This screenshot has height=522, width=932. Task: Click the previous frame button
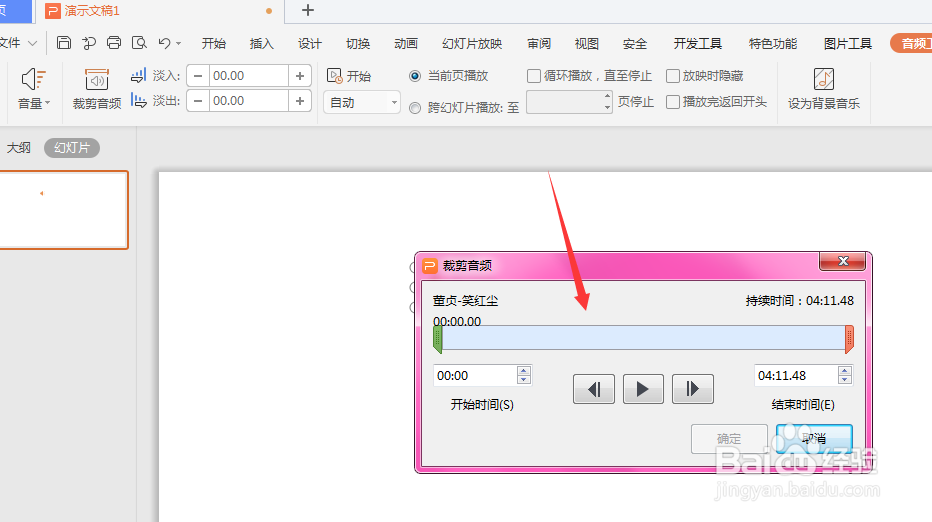[594, 389]
